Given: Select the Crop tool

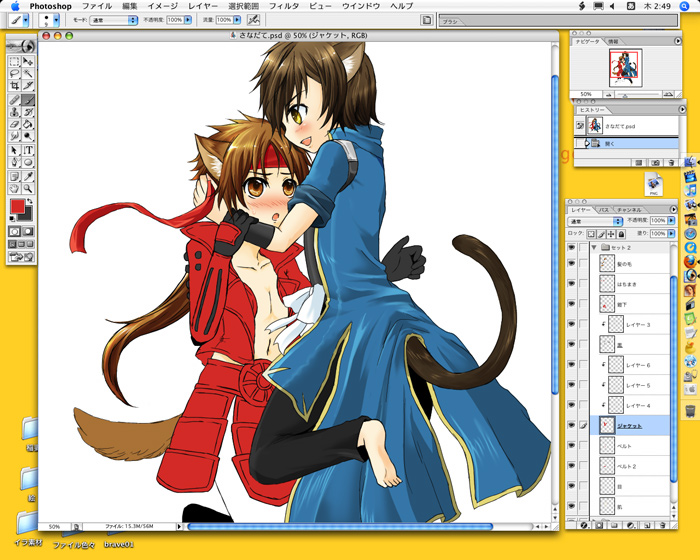Looking at the screenshot, I should (14, 85).
